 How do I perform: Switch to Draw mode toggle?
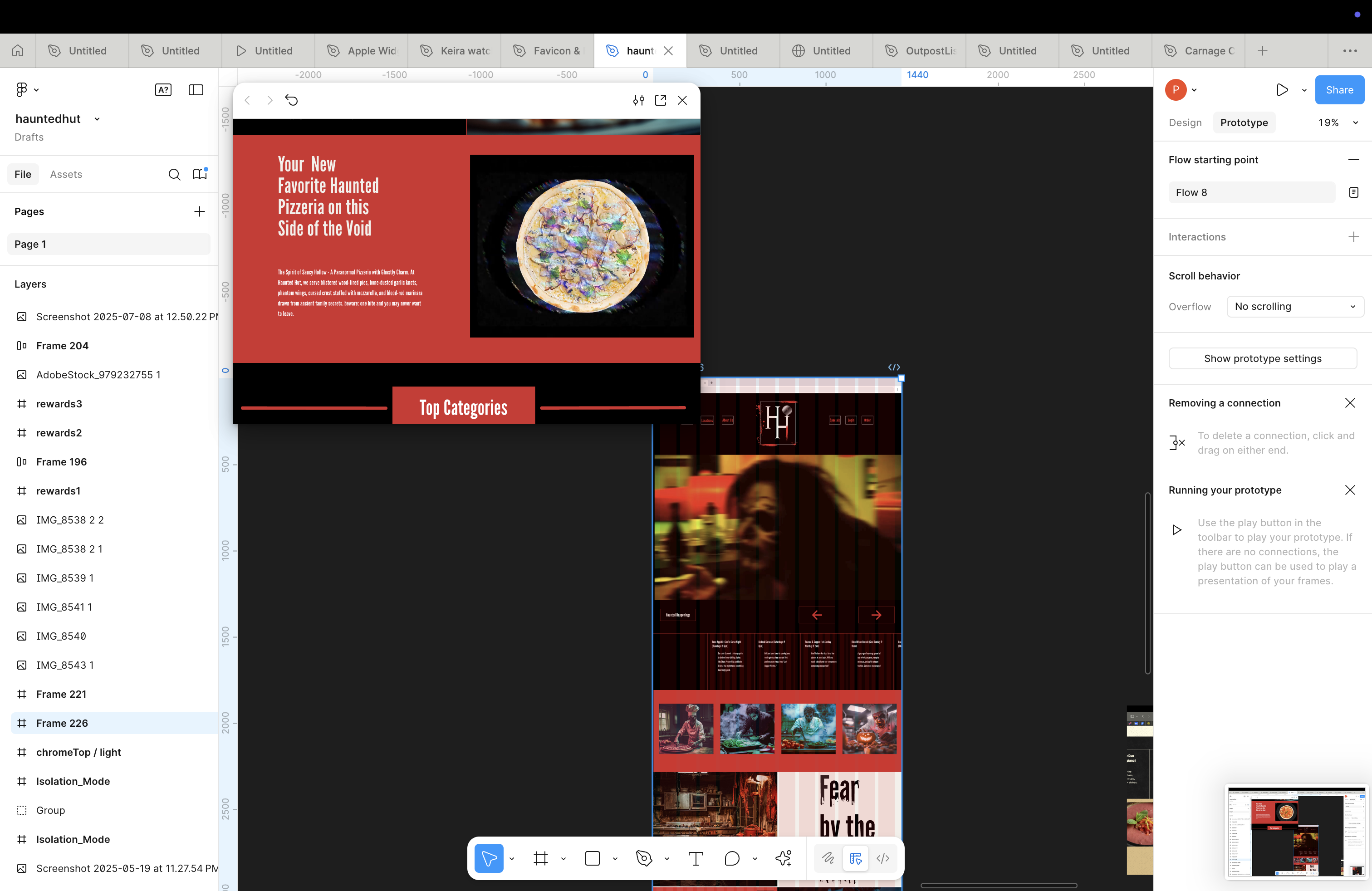click(828, 858)
